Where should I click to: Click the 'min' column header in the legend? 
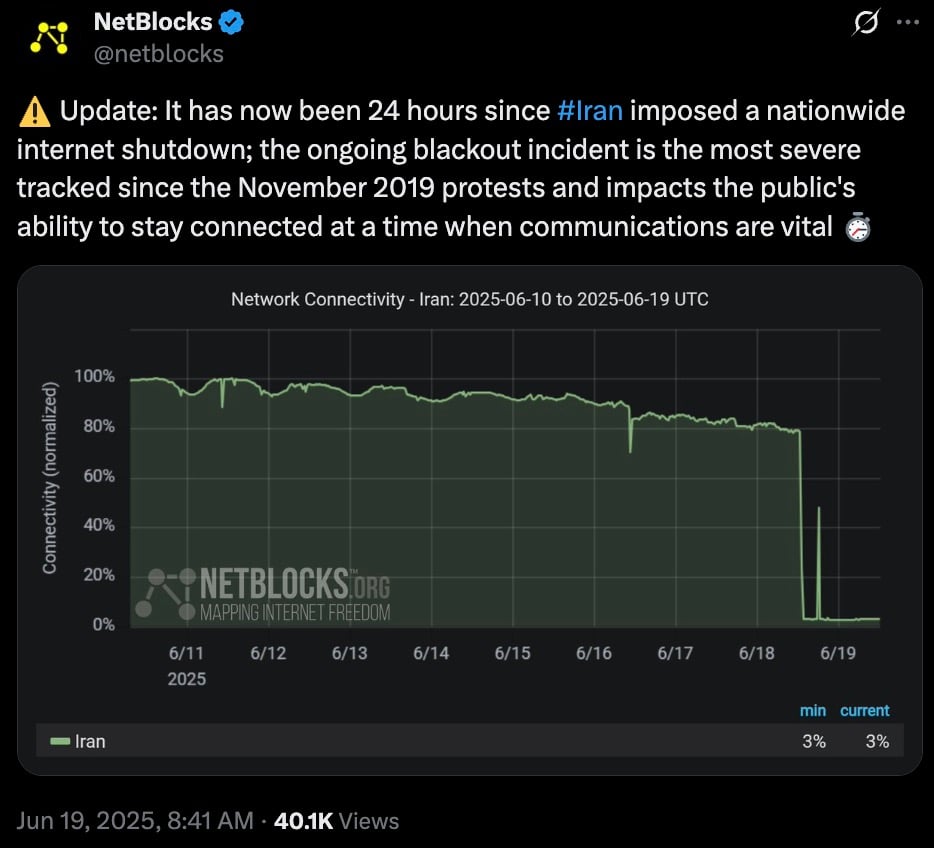point(813,710)
